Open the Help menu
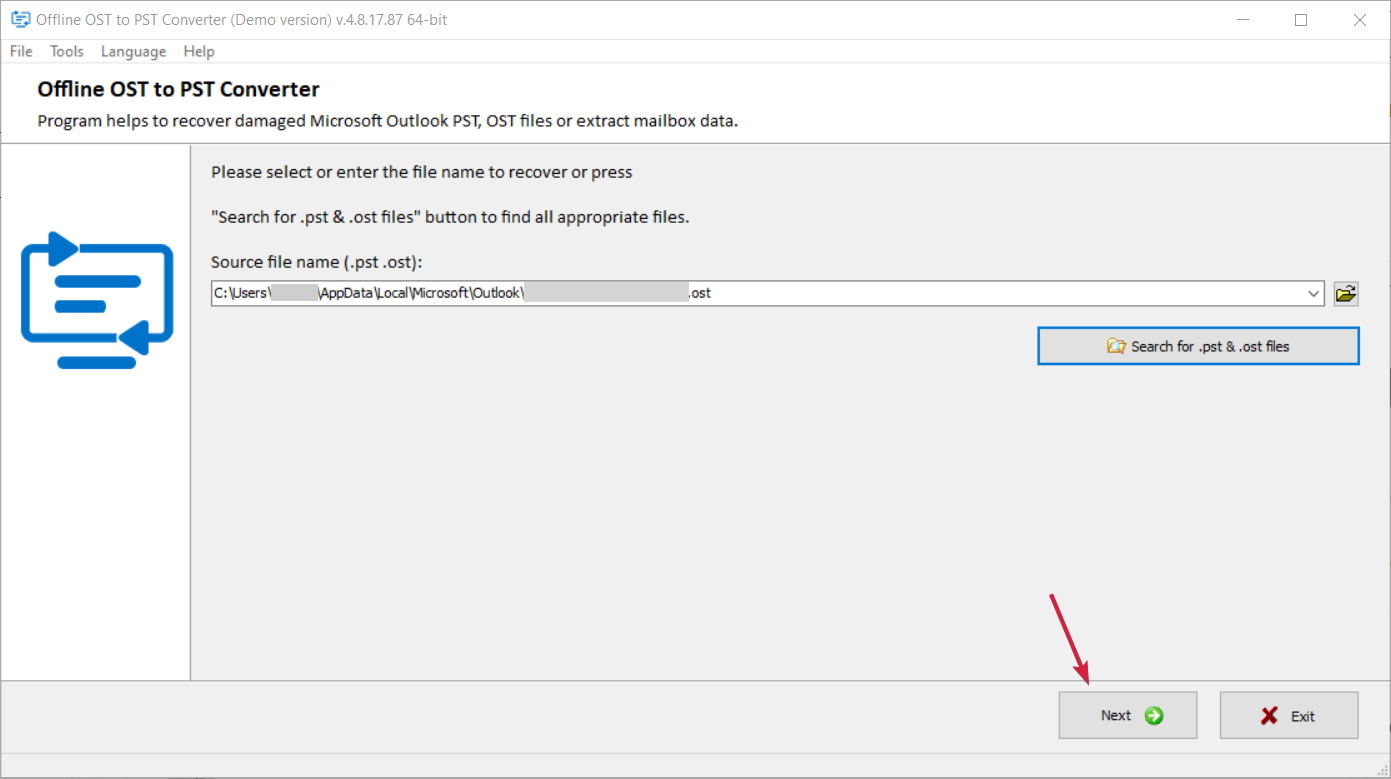 point(199,51)
